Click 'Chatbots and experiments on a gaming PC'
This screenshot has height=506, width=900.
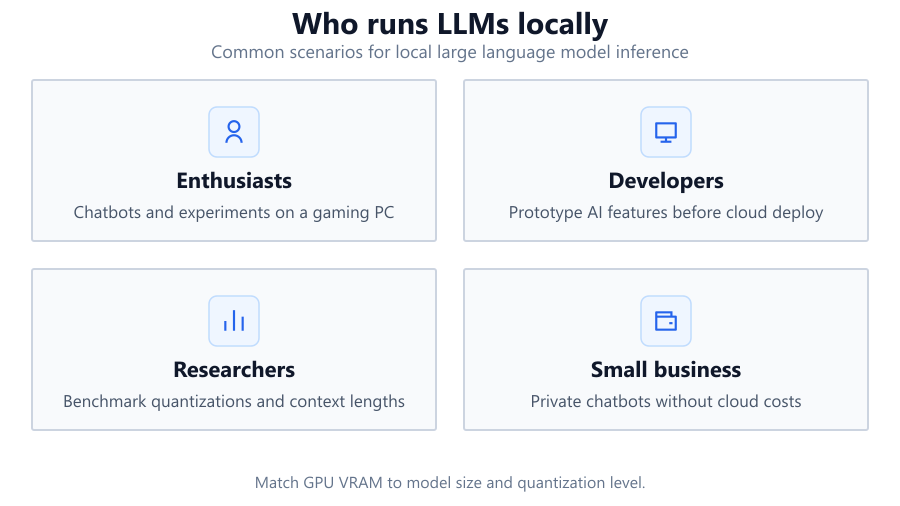tap(234, 212)
